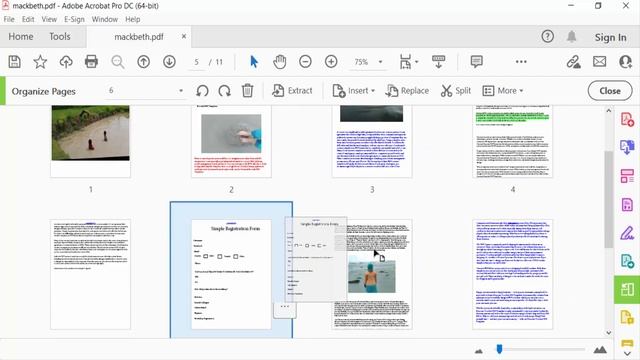
Task: Open Create PDF tool in right pane
Action: point(627,120)
